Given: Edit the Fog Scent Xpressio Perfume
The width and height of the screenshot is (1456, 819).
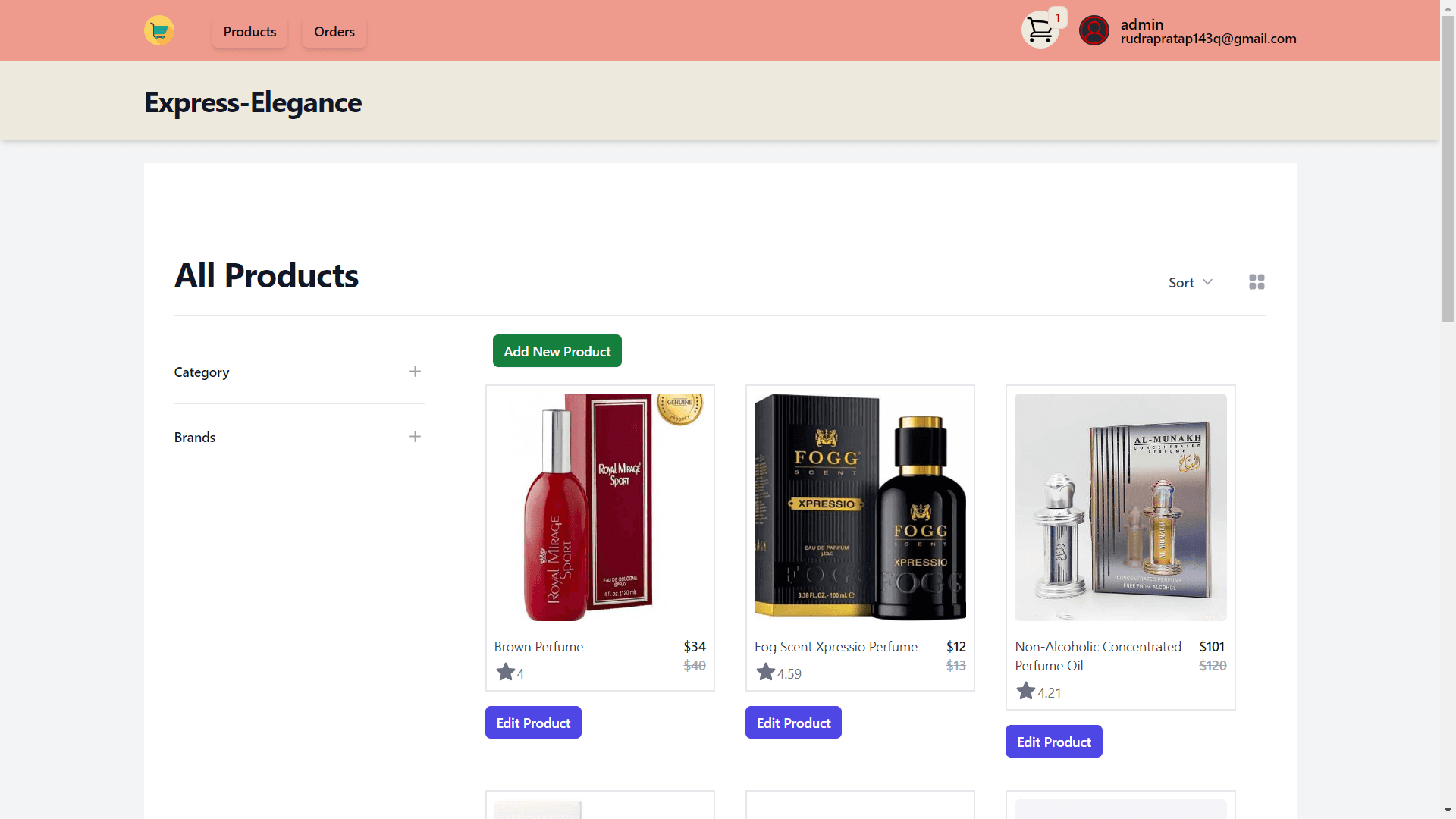Looking at the screenshot, I should point(793,723).
